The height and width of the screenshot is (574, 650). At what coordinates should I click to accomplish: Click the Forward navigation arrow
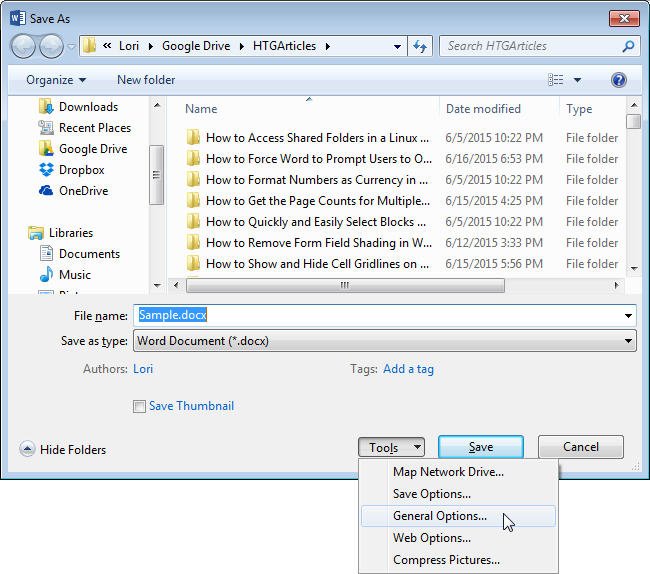point(51,46)
